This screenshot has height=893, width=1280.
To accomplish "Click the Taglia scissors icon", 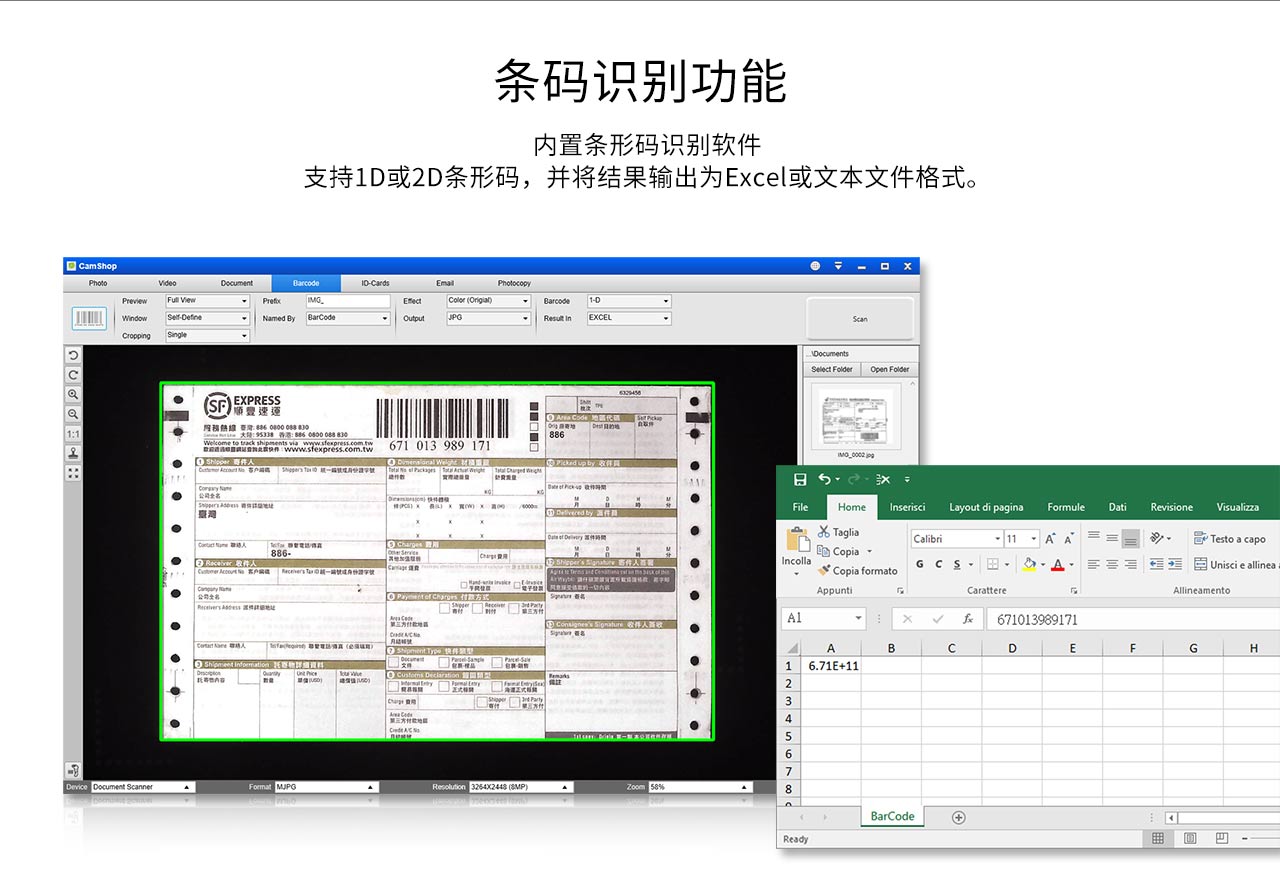I will tap(824, 532).
